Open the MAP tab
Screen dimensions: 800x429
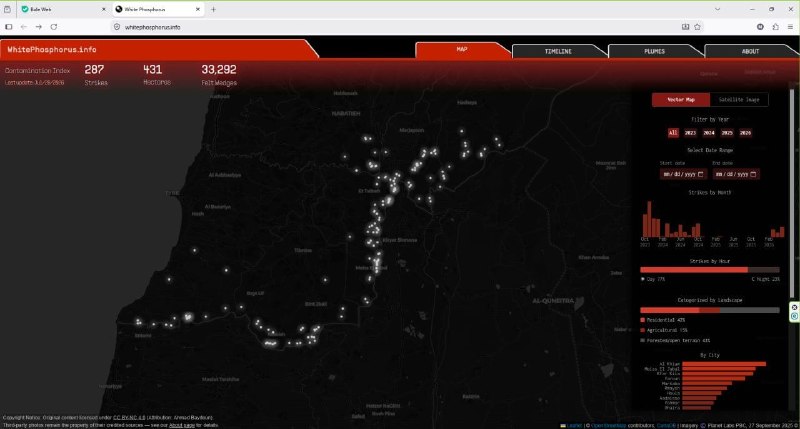point(462,49)
